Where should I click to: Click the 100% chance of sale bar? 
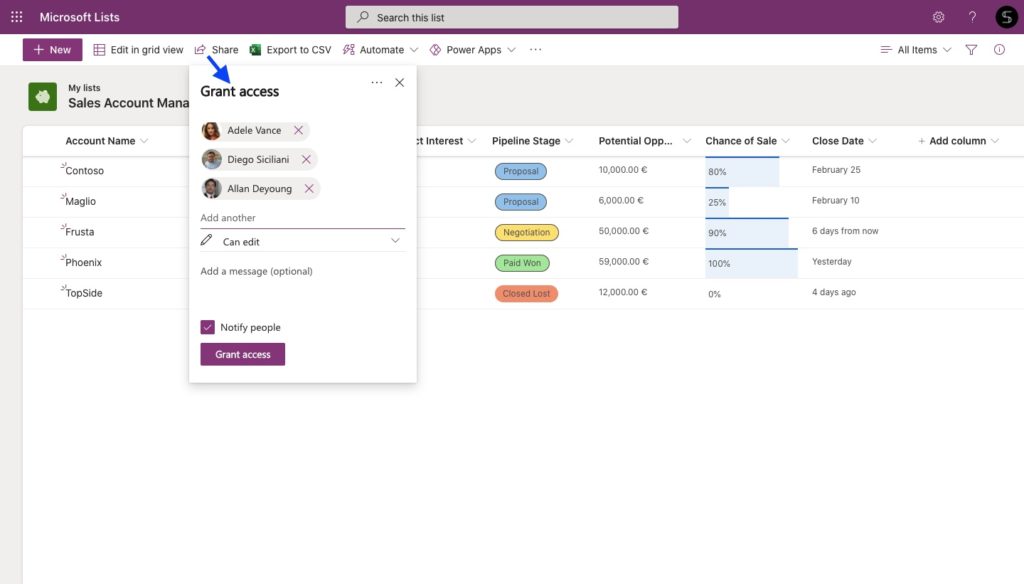coord(751,263)
